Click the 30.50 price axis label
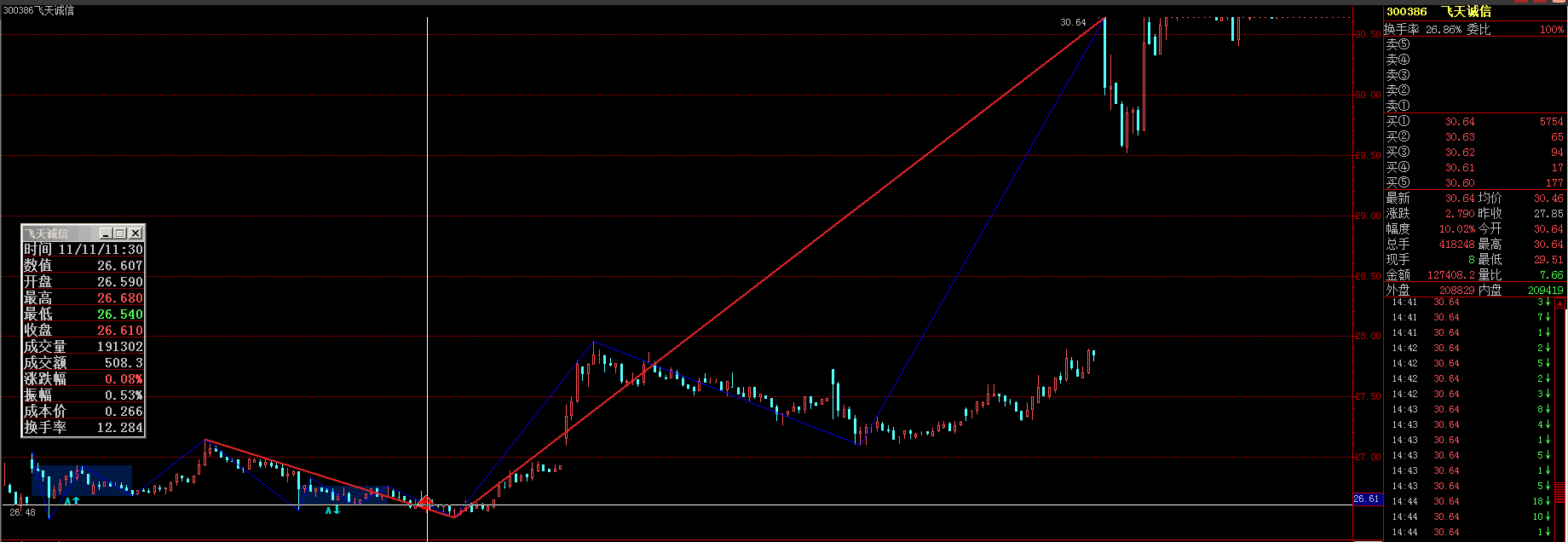The width and height of the screenshot is (1568, 542). [1369, 34]
